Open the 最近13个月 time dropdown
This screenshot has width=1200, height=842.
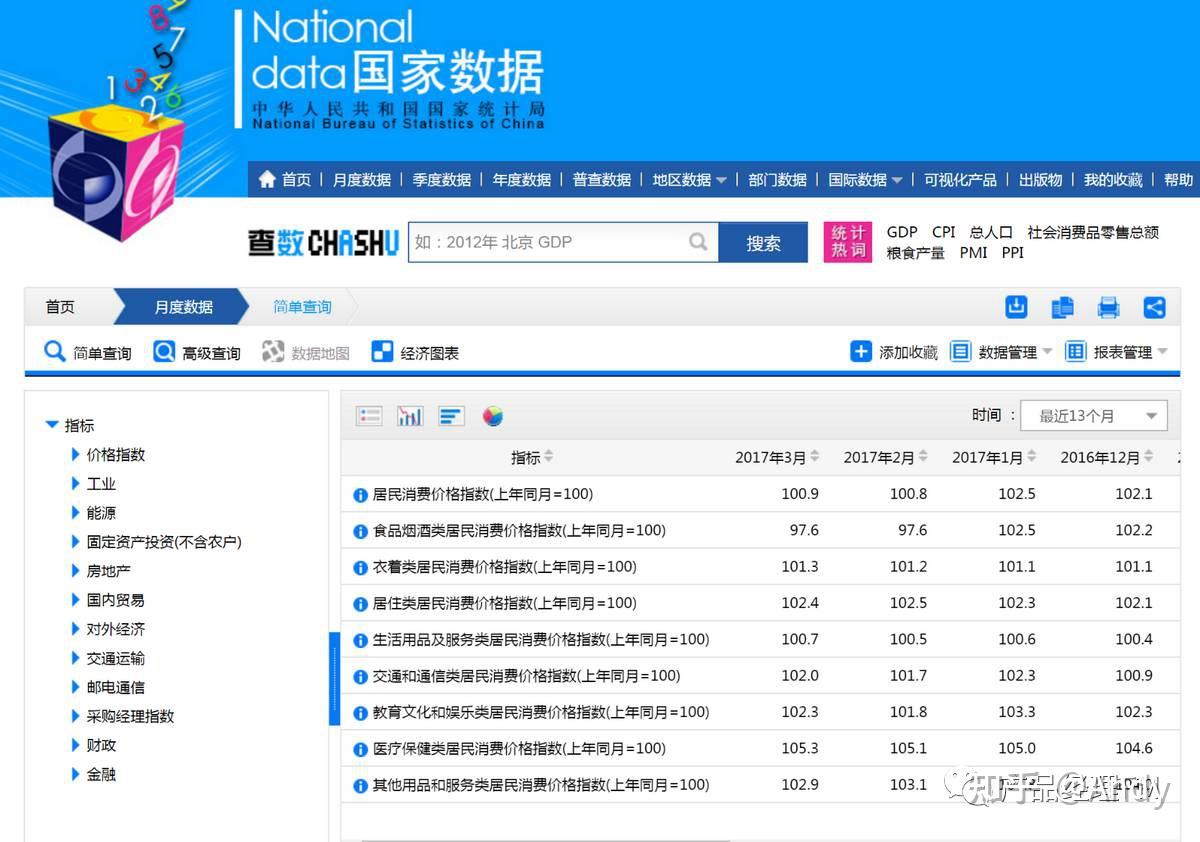point(1094,415)
